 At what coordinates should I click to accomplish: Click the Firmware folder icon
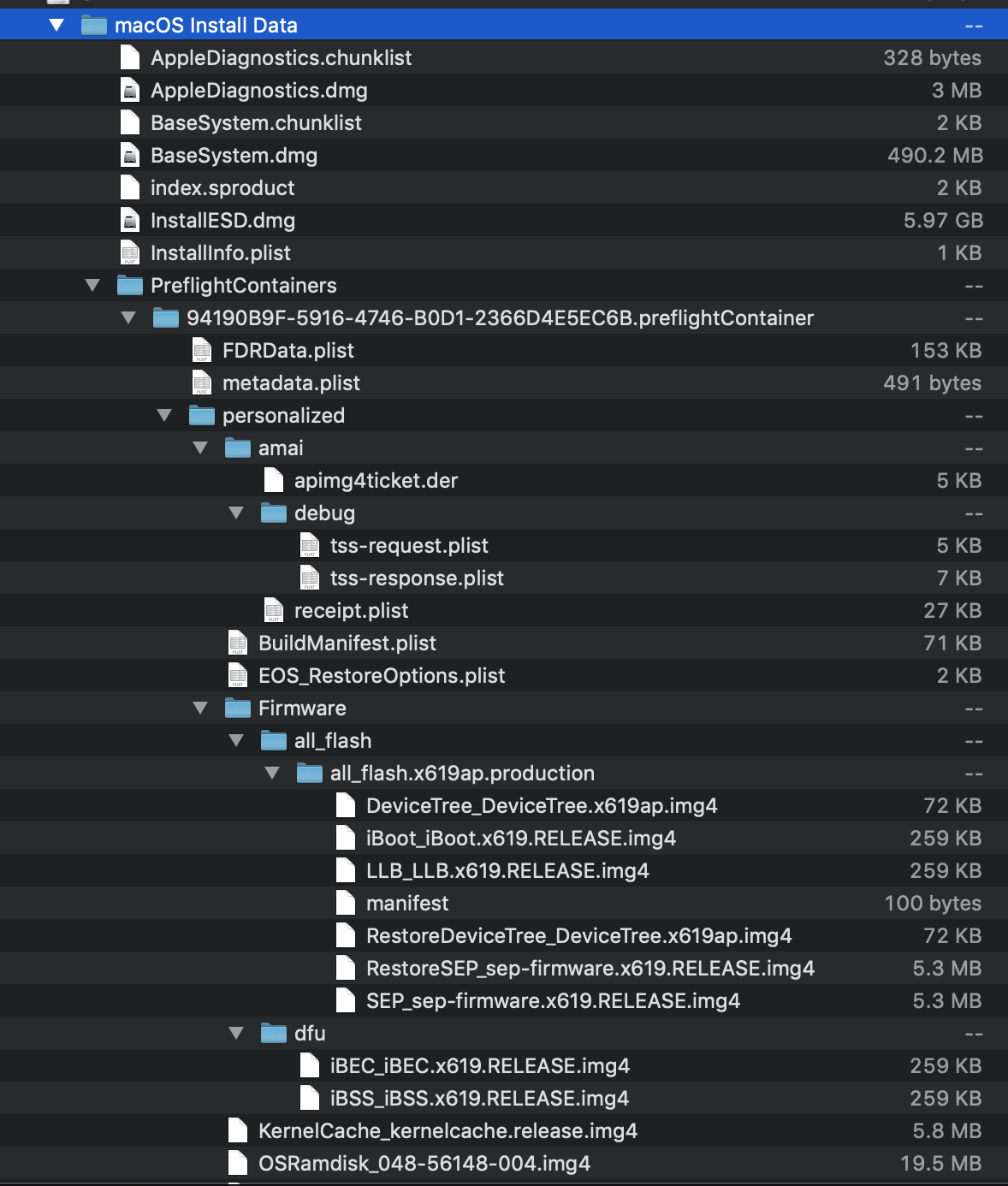click(x=238, y=709)
